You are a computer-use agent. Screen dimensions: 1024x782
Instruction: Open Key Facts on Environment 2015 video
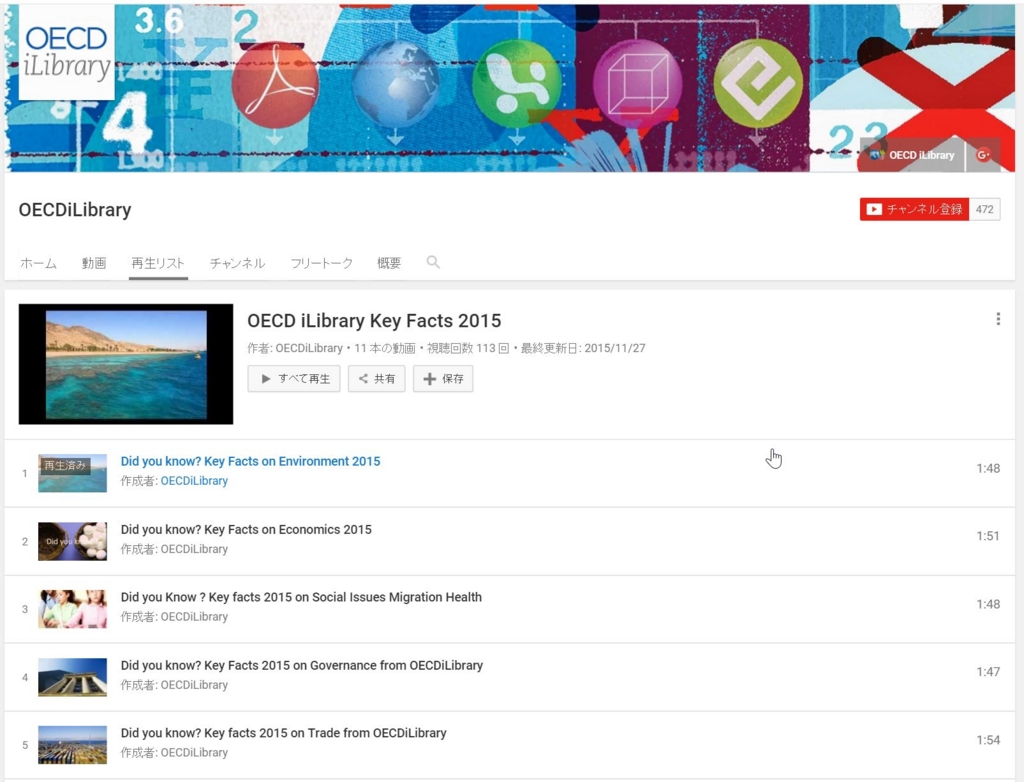(x=250, y=461)
